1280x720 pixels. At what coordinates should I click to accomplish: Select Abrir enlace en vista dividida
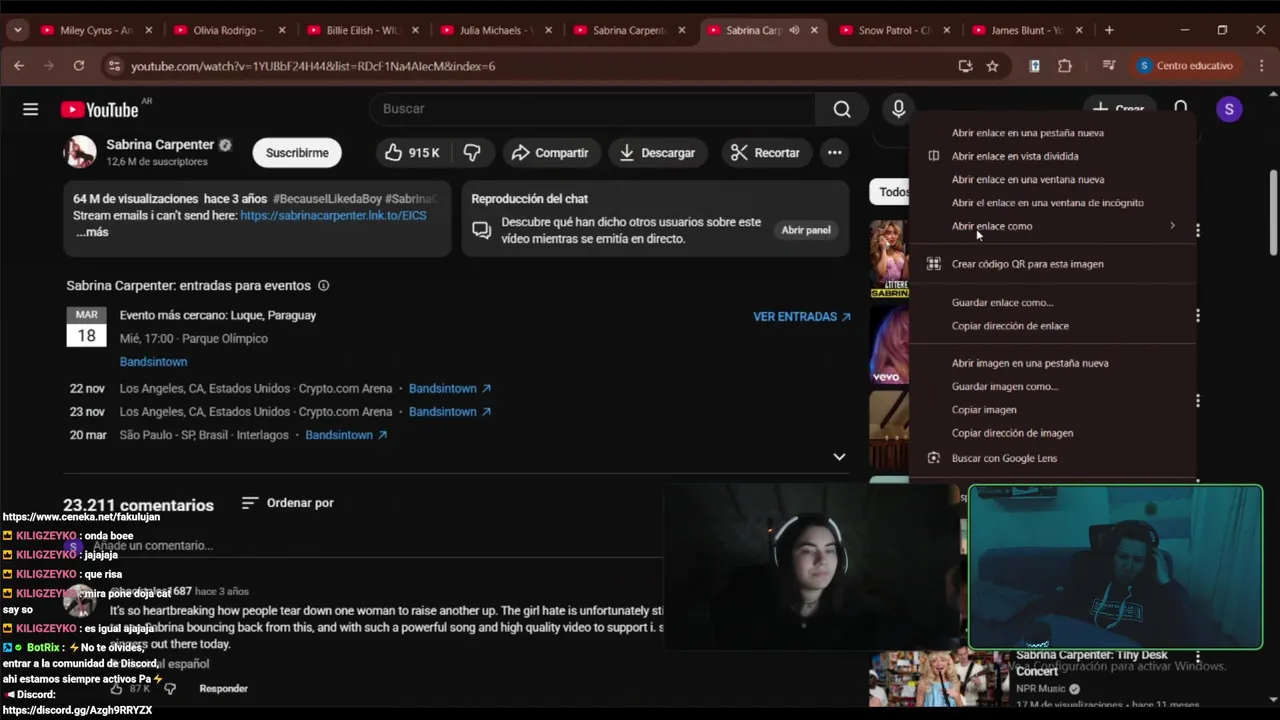[x=1052, y=156]
